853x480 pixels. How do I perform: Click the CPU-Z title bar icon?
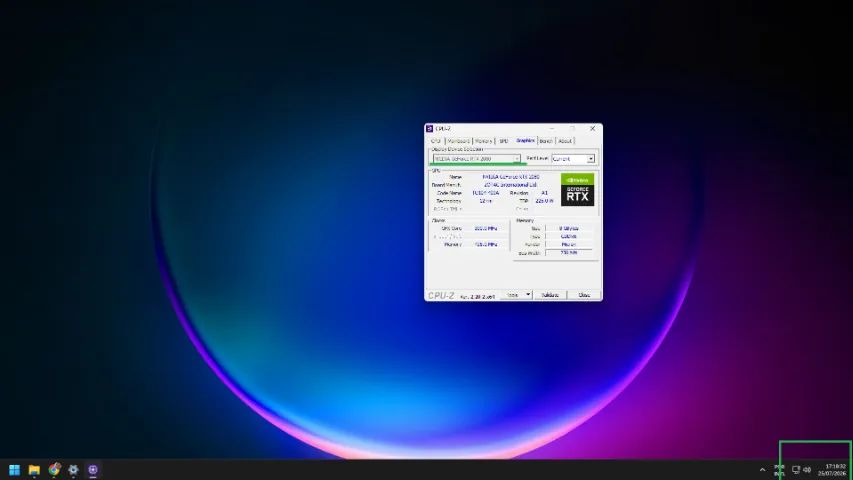[429, 129]
